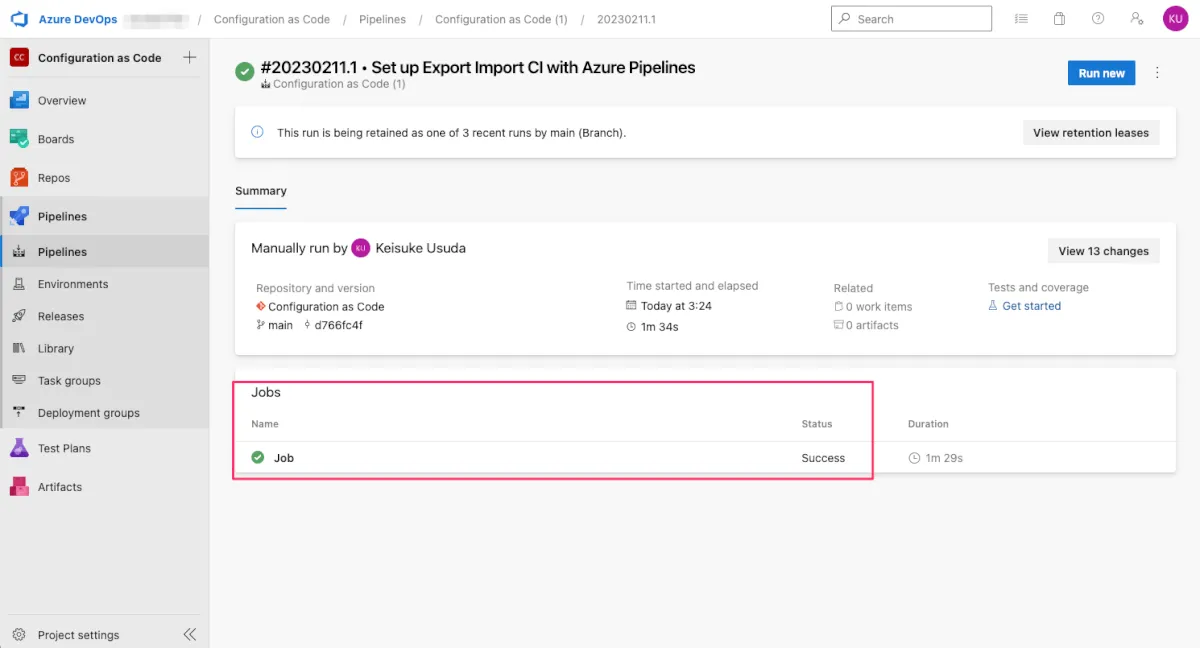Click the Get started link

1031,306
